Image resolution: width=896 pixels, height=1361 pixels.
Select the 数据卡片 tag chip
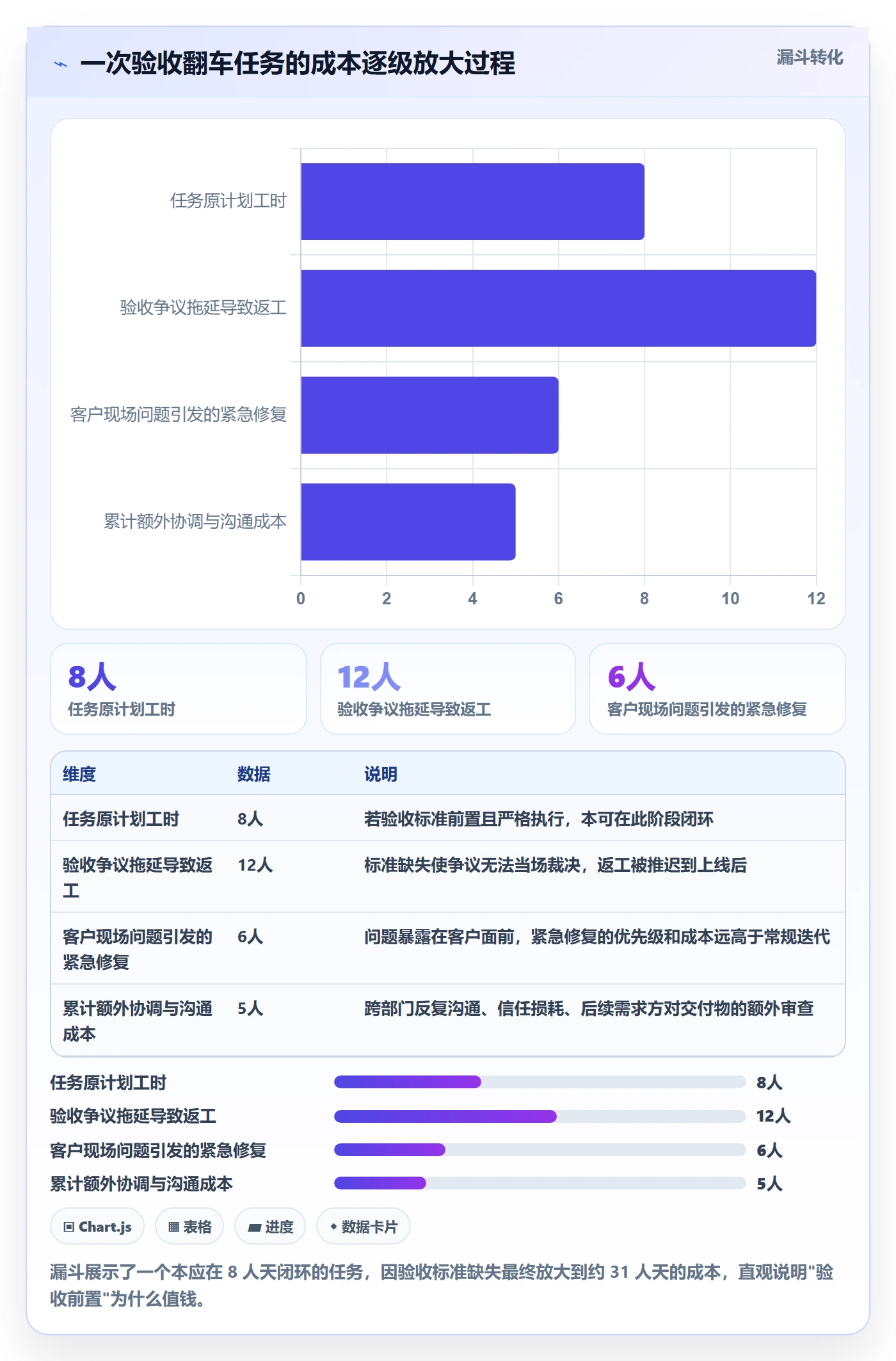[364, 1227]
